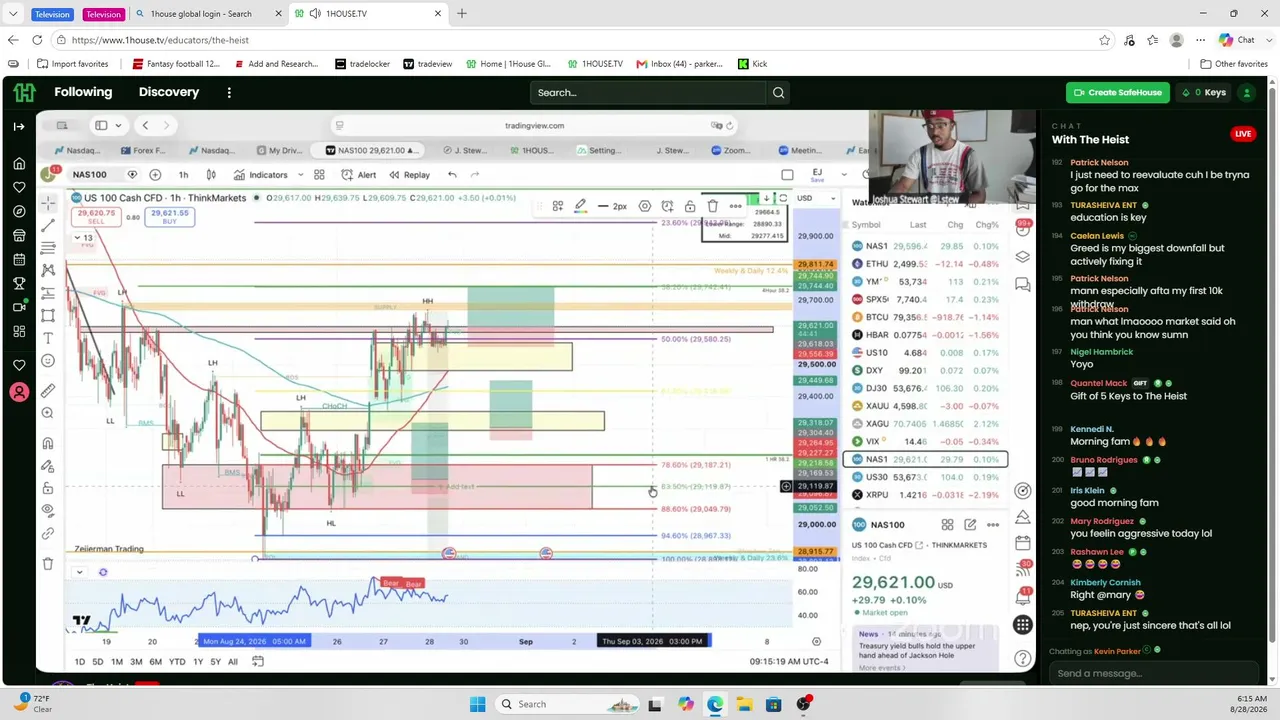
Task: Open the 1h timeframe interval selector
Action: (x=183, y=175)
